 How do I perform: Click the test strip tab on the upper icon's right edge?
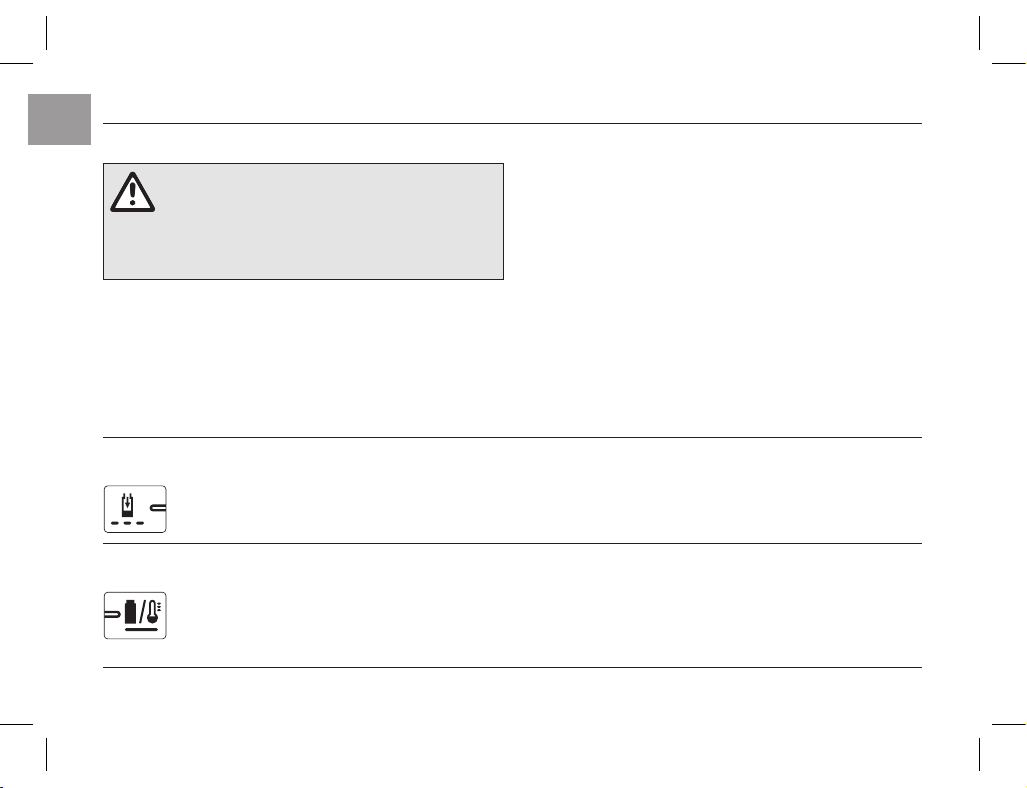[x=159, y=507]
